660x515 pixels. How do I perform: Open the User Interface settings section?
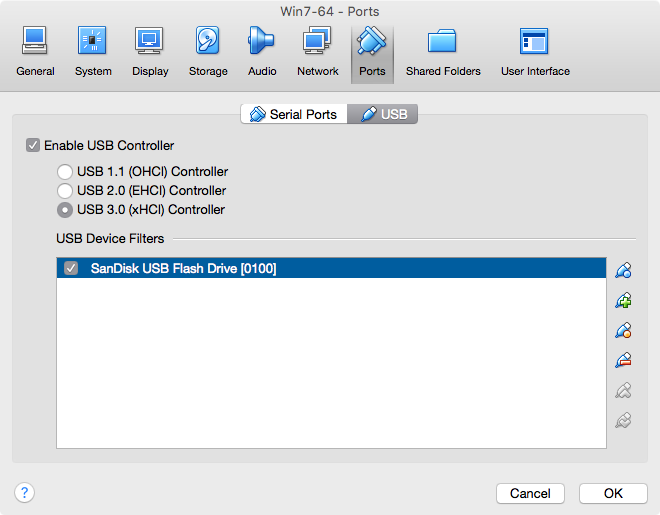point(535,52)
